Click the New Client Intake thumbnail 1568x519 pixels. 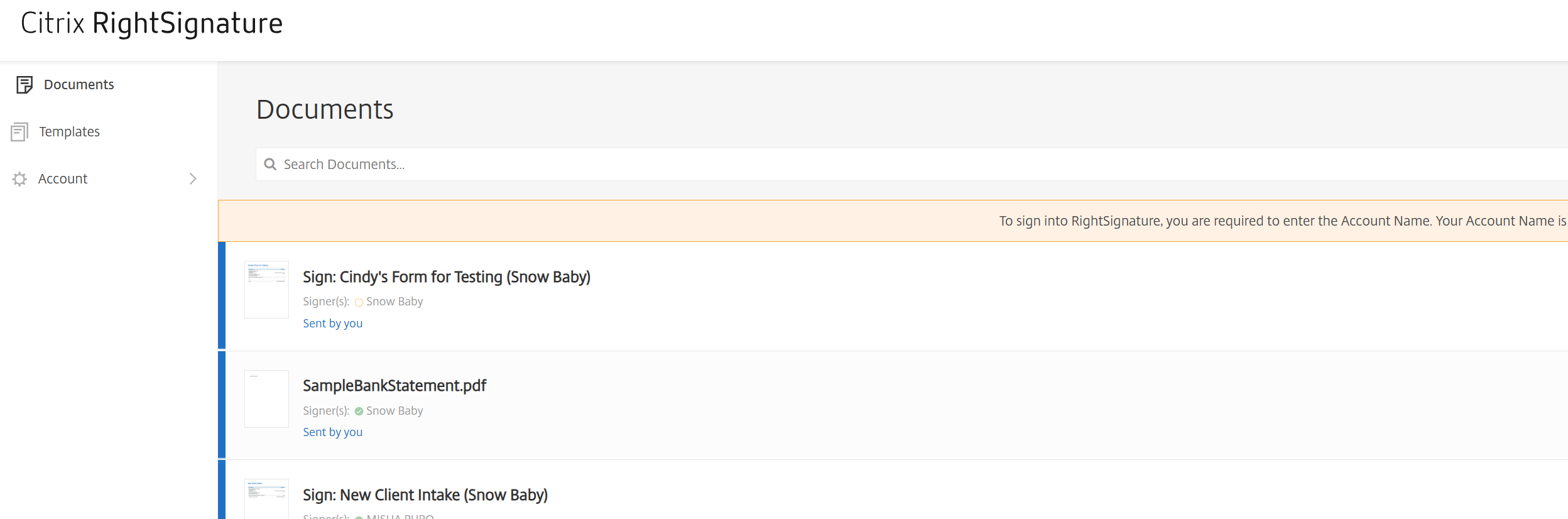pos(266,500)
